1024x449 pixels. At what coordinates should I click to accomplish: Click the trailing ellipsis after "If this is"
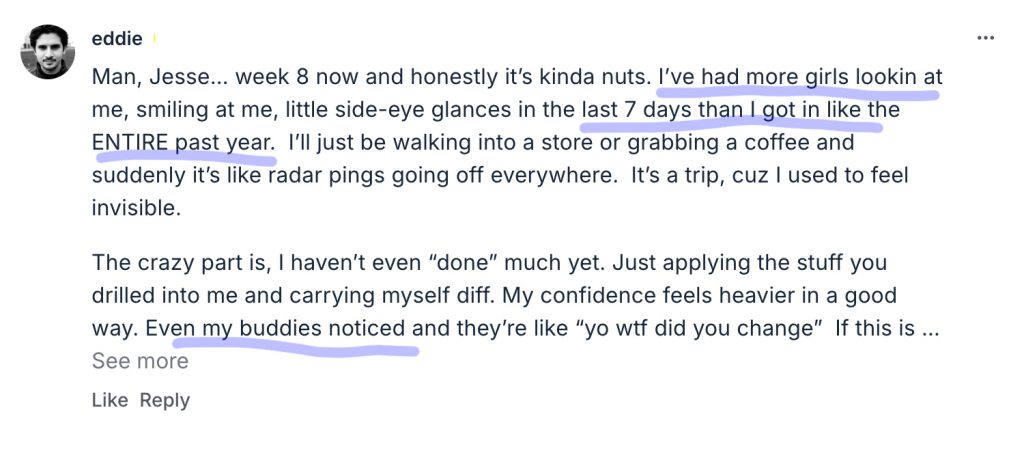929,328
